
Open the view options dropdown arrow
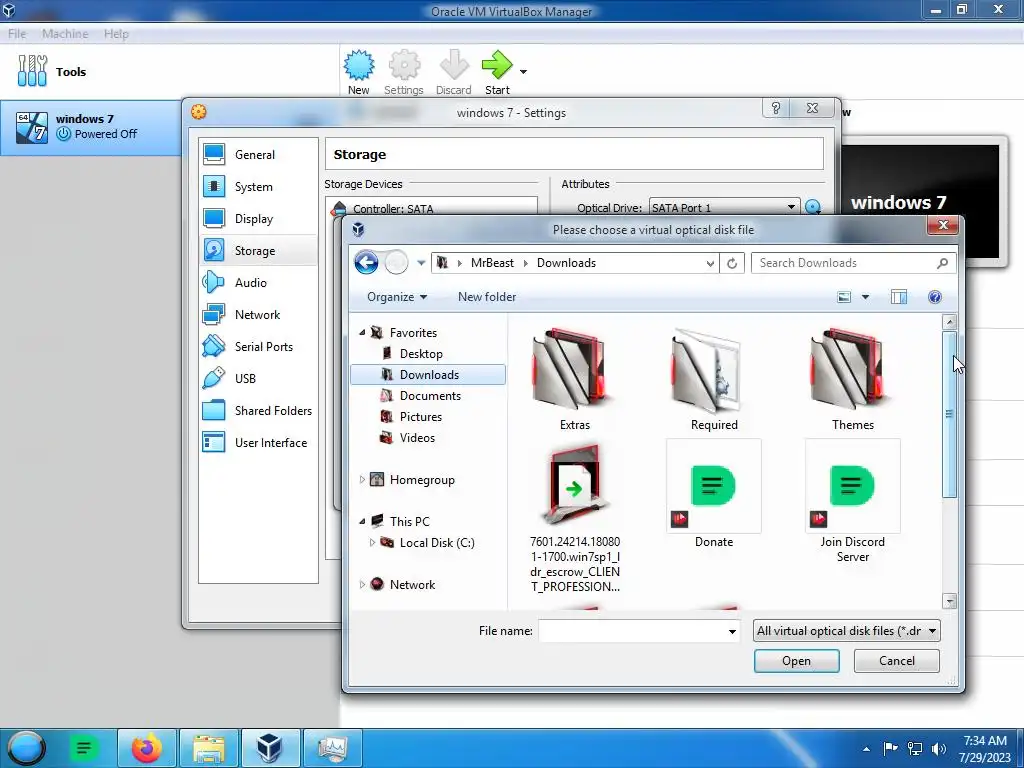click(x=865, y=297)
